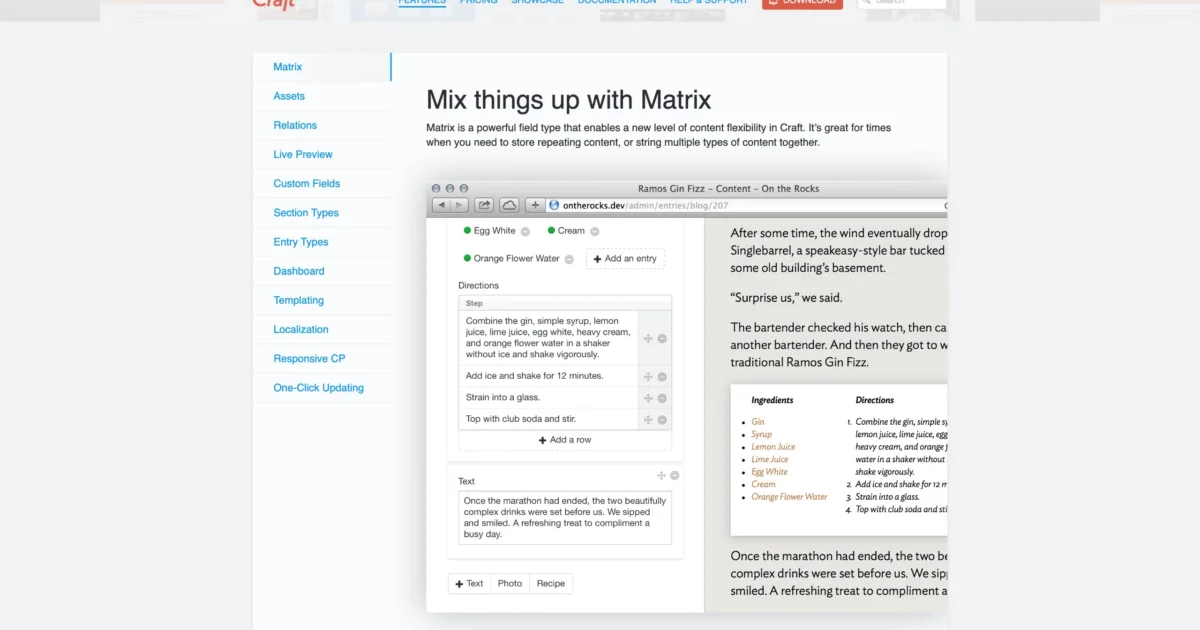Viewport: 1200px width, 630px height.
Task: Click the browser back arrow button
Action: click(x=441, y=205)
